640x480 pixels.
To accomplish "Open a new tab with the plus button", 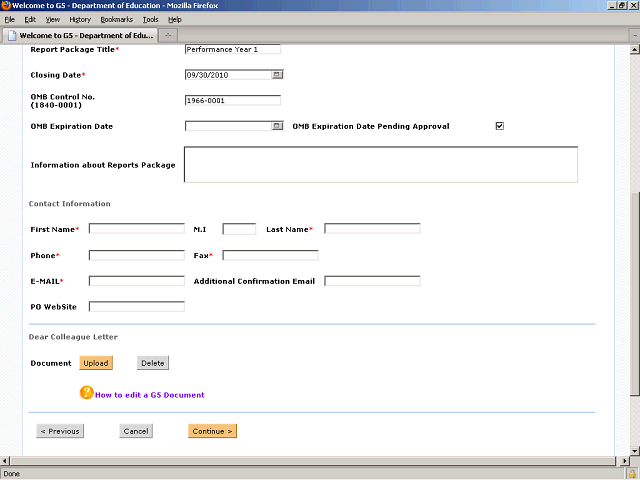I will click(x=168, y=36).
